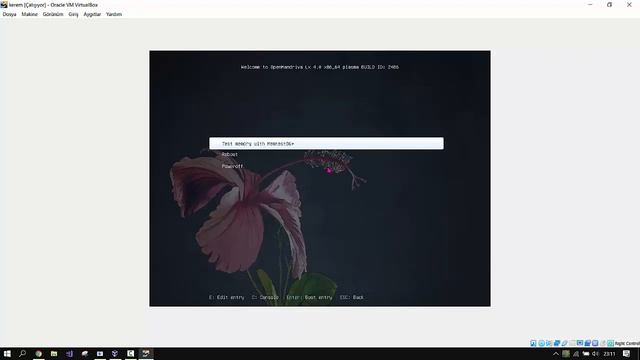Click the audio status icon in VirtualBox
This screenshot has width=640, height=360.
coord(549,343)
